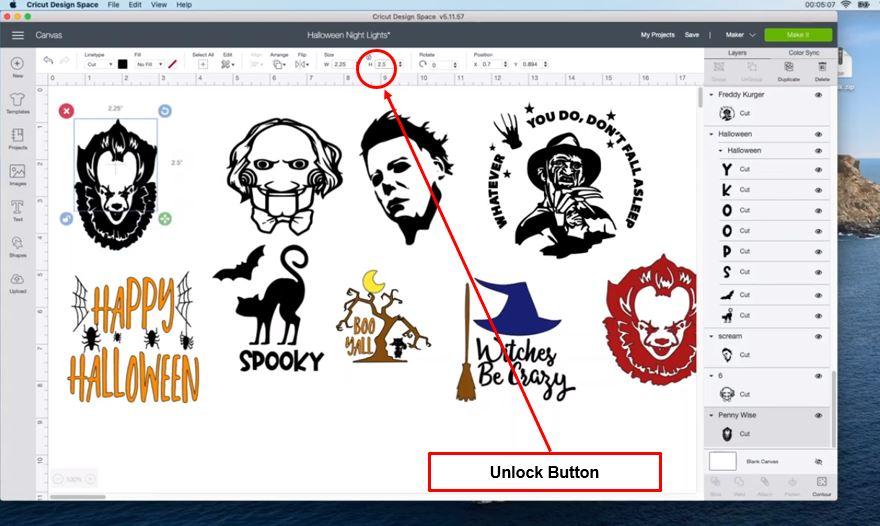Open the Cricut Design Space app menu

tap(62, 4)
